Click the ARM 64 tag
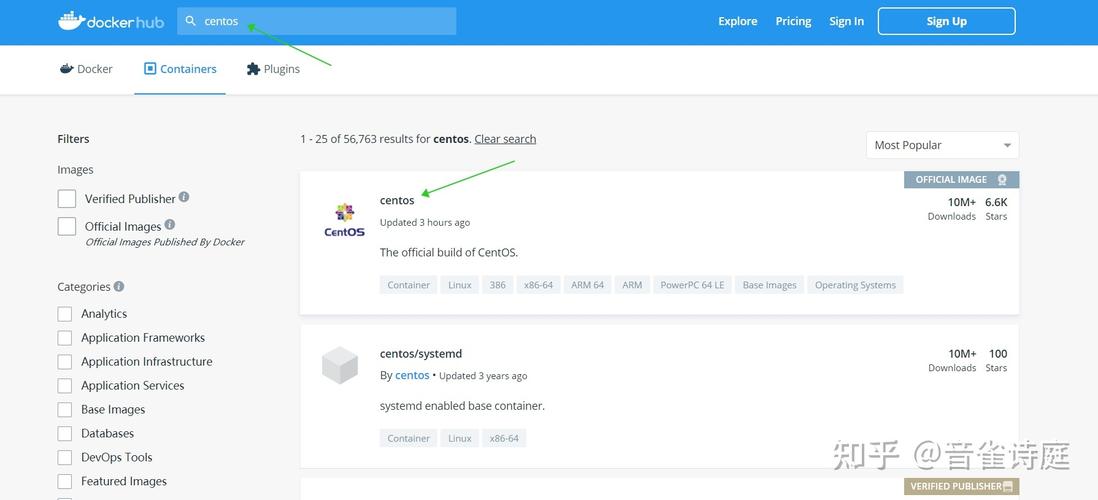1098x500 pixels. [x=588, y=285]
